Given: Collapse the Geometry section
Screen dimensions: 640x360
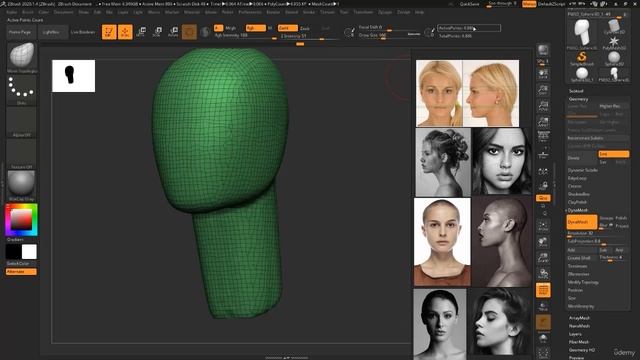Looking at the screenshot, I should tap(578, 99).
